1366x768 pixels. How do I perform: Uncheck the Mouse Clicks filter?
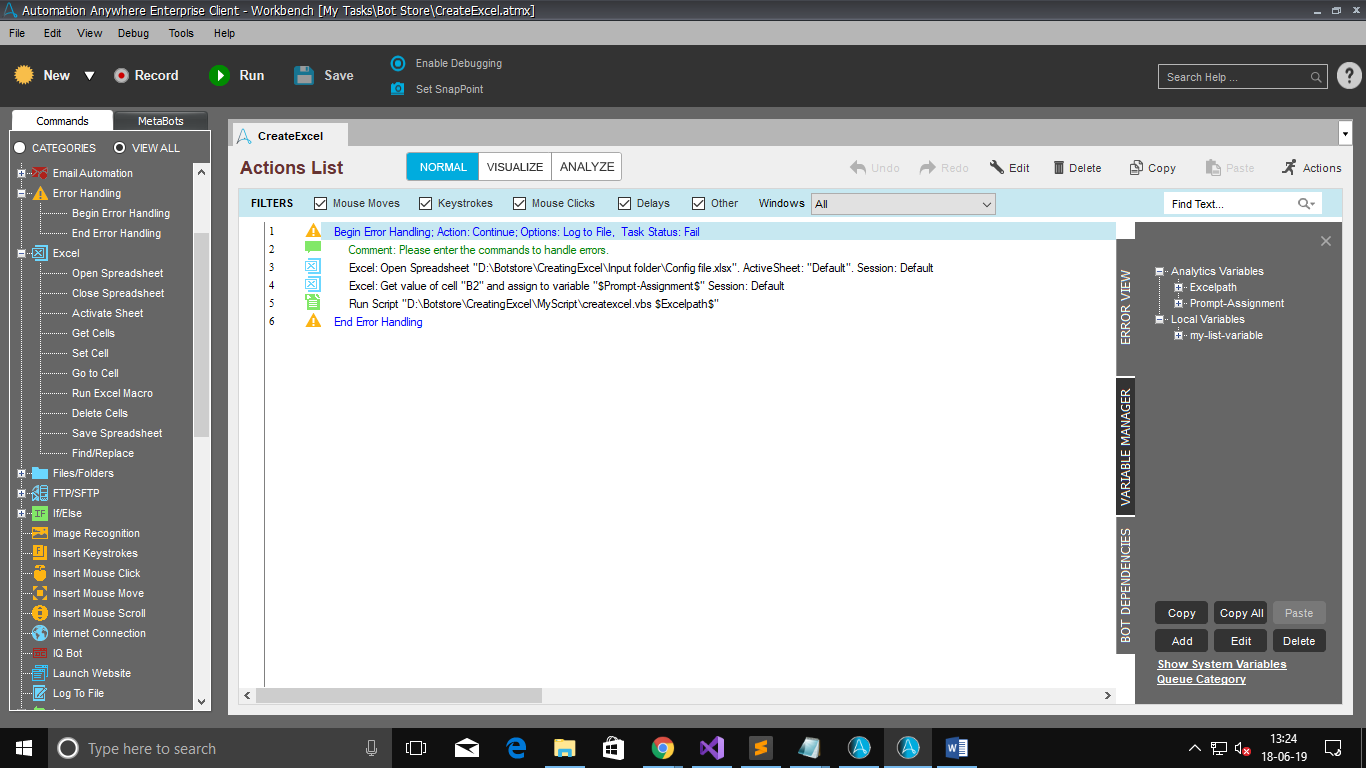click(x=520, y=204)
